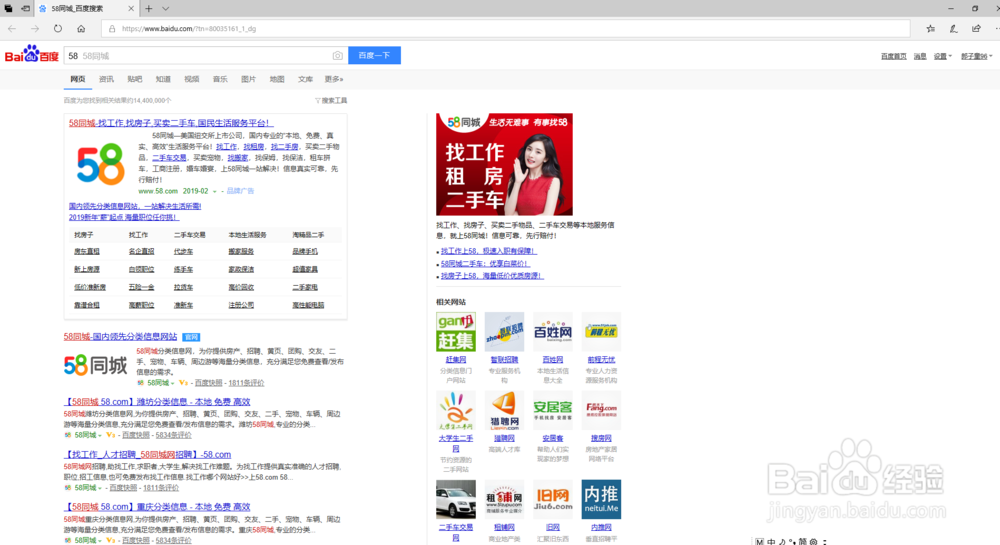Expand arrow next to www.58.com 2019-02

pyautogui.click(x=214, y=191)
